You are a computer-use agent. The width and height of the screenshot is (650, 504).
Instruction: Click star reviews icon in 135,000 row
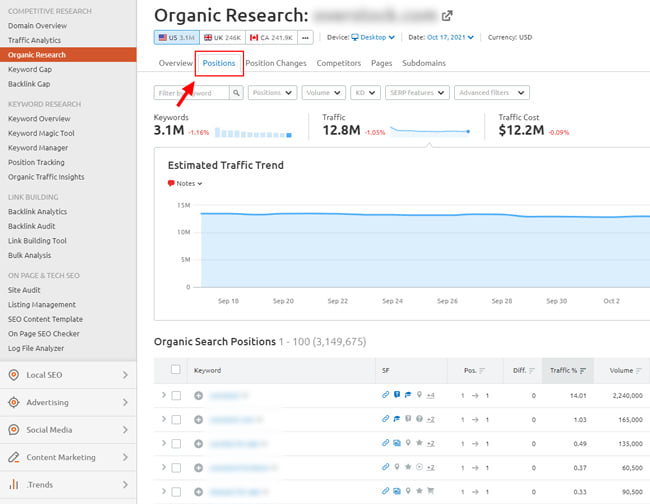[419, 443]
